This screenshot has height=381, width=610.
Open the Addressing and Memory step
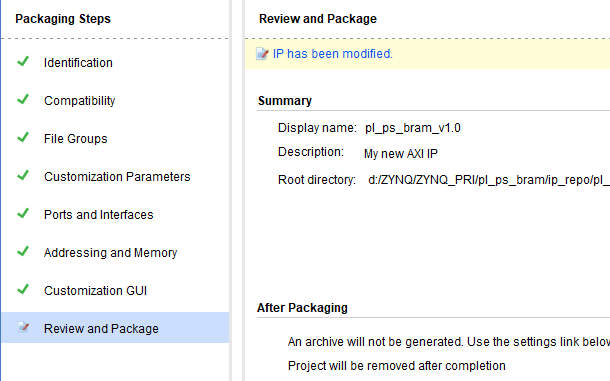(x=110, y=253)
